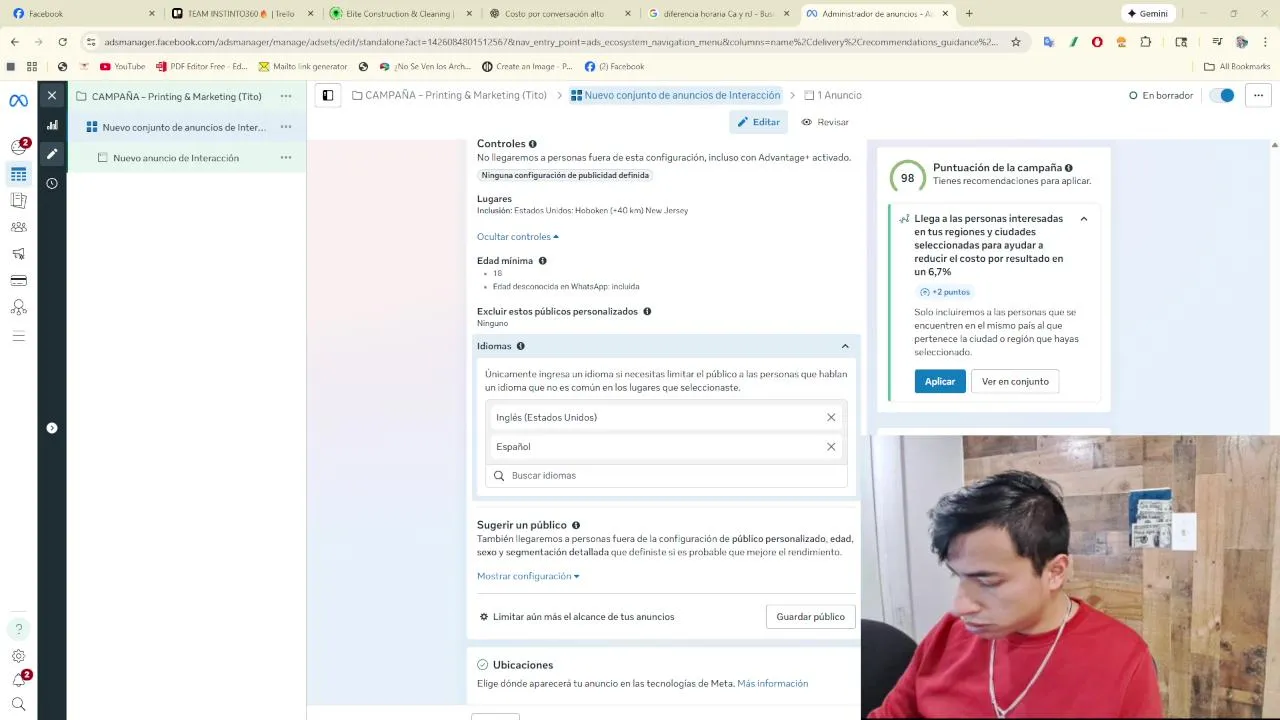Open the history clock icon

52,183
